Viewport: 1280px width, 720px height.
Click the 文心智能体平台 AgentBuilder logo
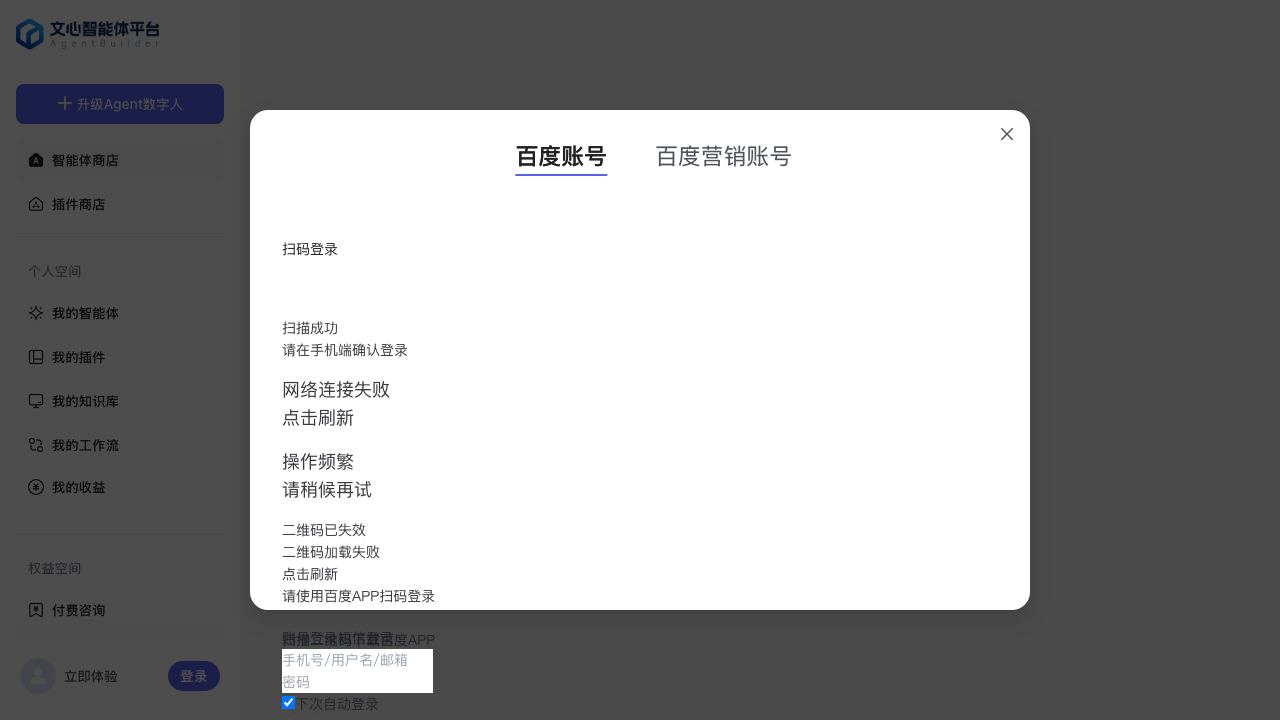coord(88,34)
